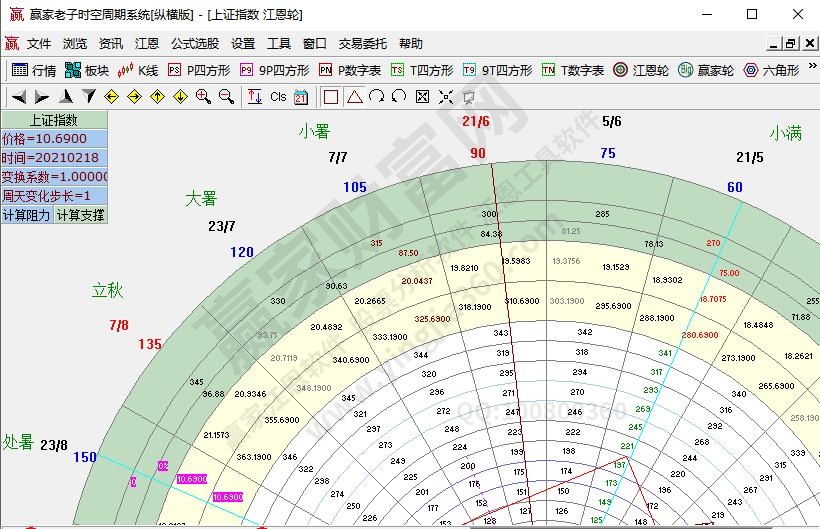The image size is (820, 529).
Task: Open the 赢家轮 tool
Action: [706, 70]
